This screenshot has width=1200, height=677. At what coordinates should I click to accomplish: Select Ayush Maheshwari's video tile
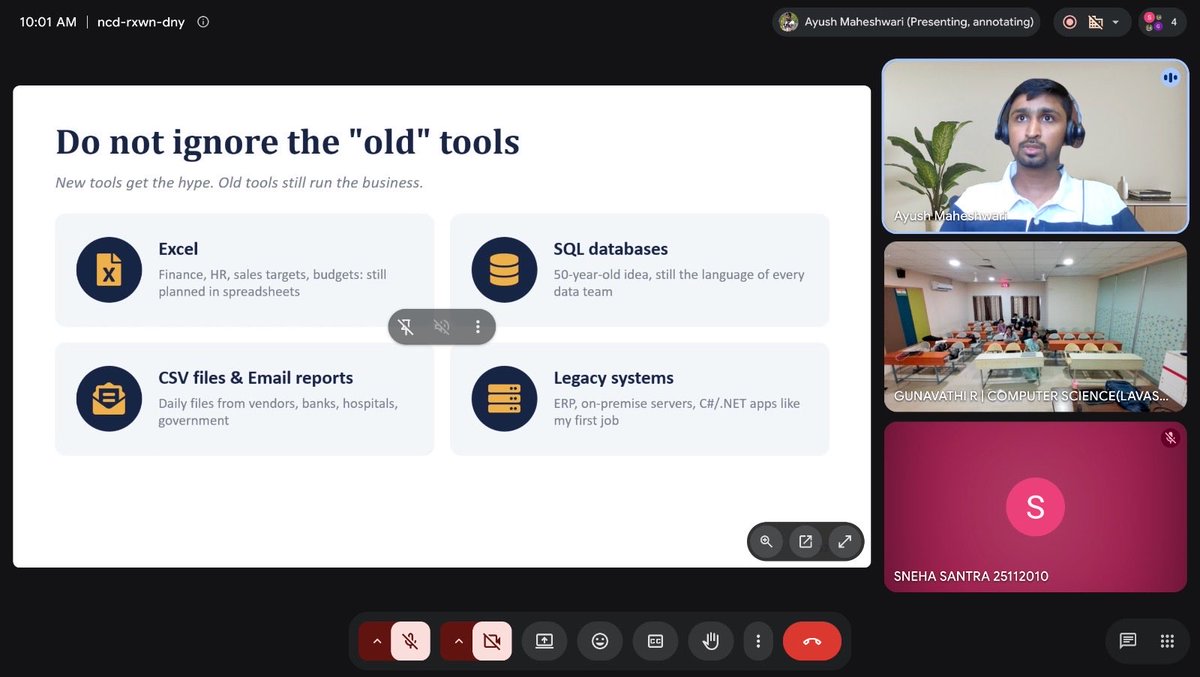click(1035, 146)
